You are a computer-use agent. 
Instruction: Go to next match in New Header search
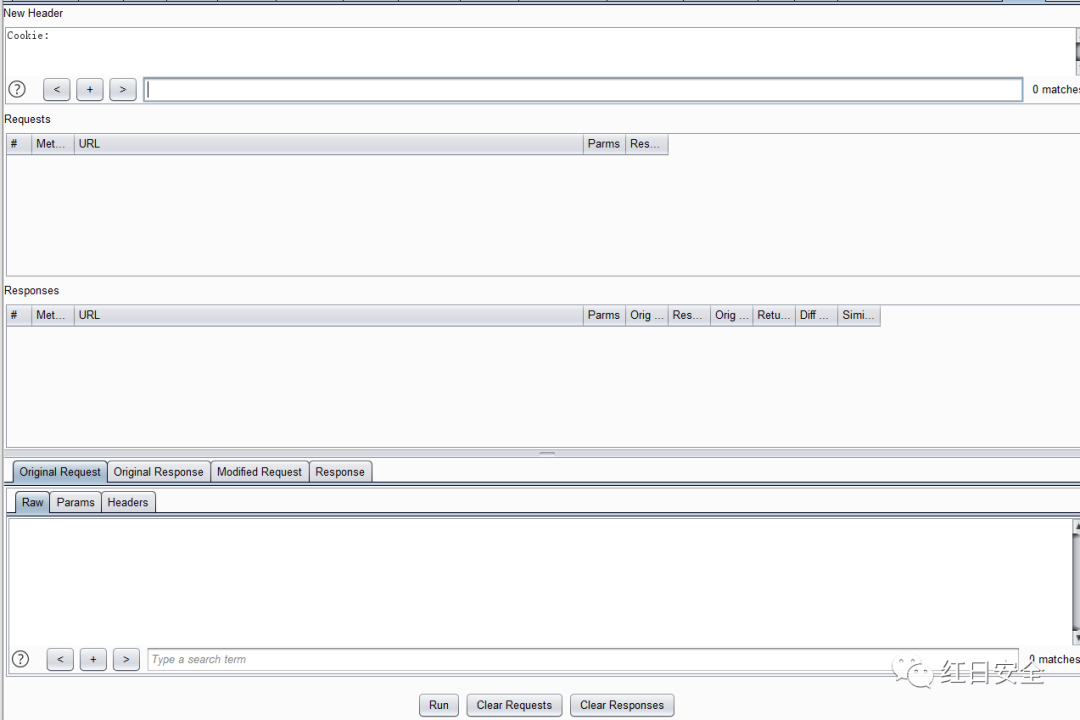point(123,90)
